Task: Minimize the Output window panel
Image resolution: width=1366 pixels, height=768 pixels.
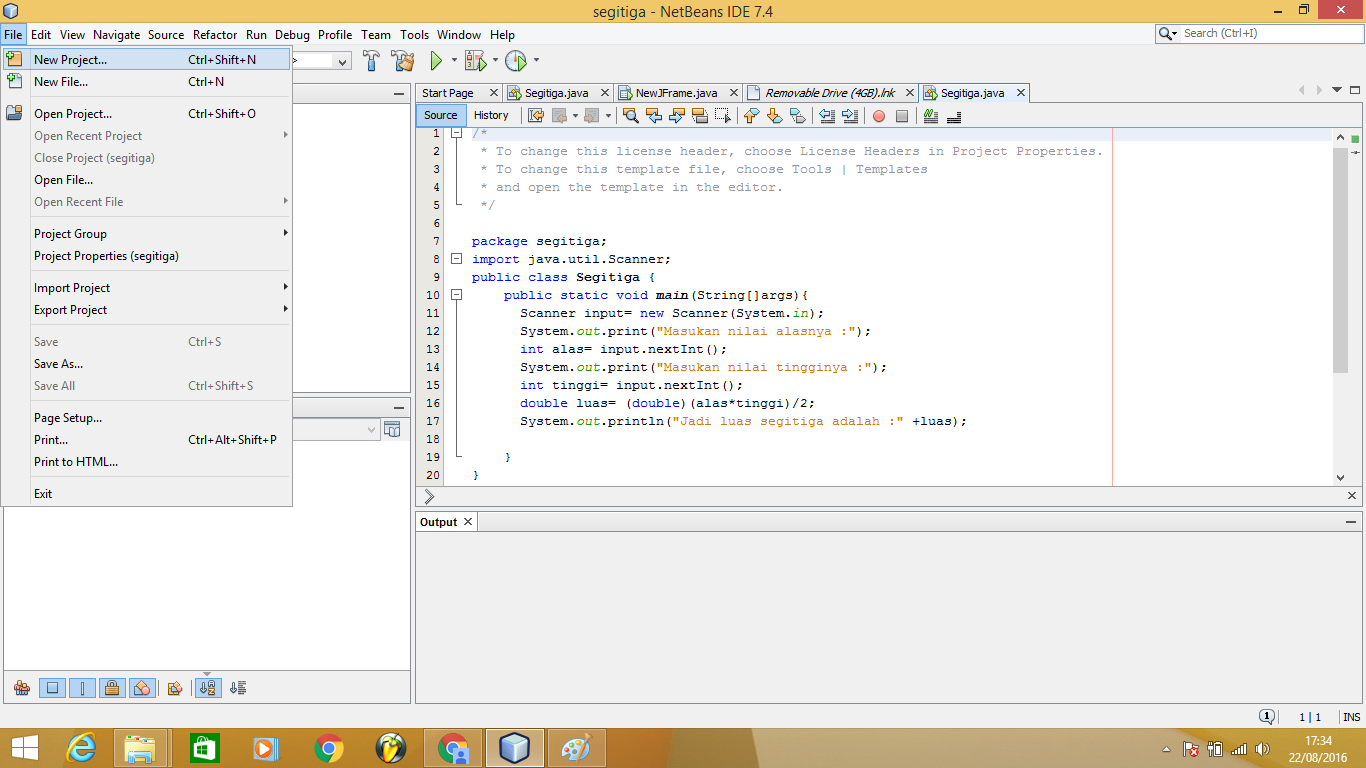Action: [x=1351, y=522]
